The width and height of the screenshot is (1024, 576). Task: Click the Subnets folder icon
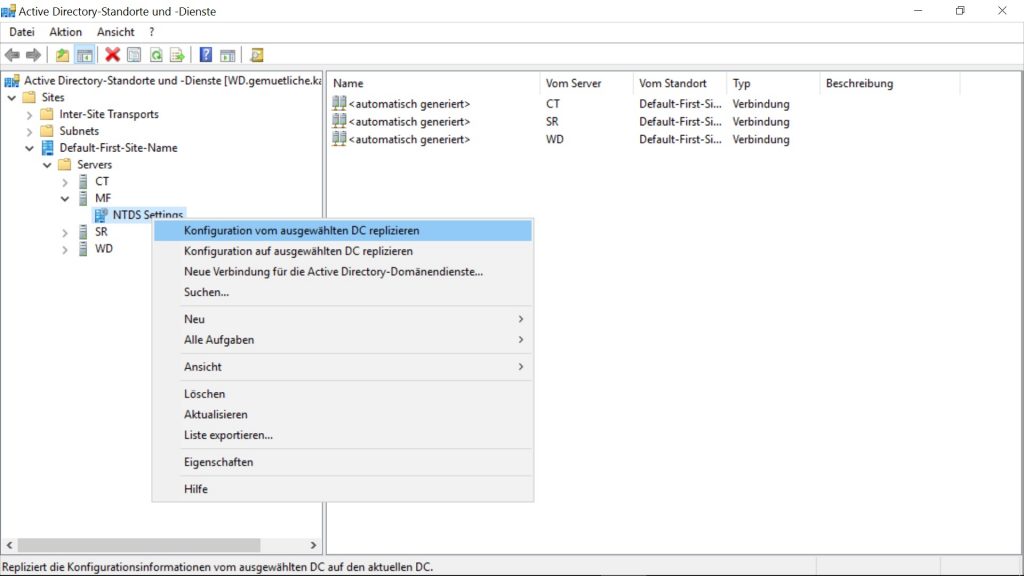pyautogui.click(x=46, y=131)
